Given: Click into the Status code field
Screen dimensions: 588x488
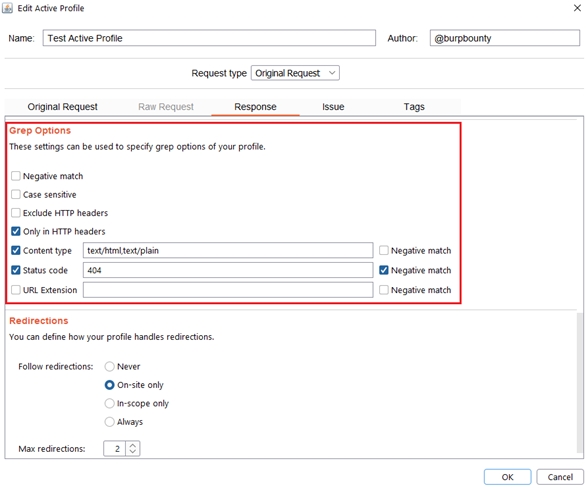Looking at the screenshot, I should pyautogui.click(x=228, y=270).
